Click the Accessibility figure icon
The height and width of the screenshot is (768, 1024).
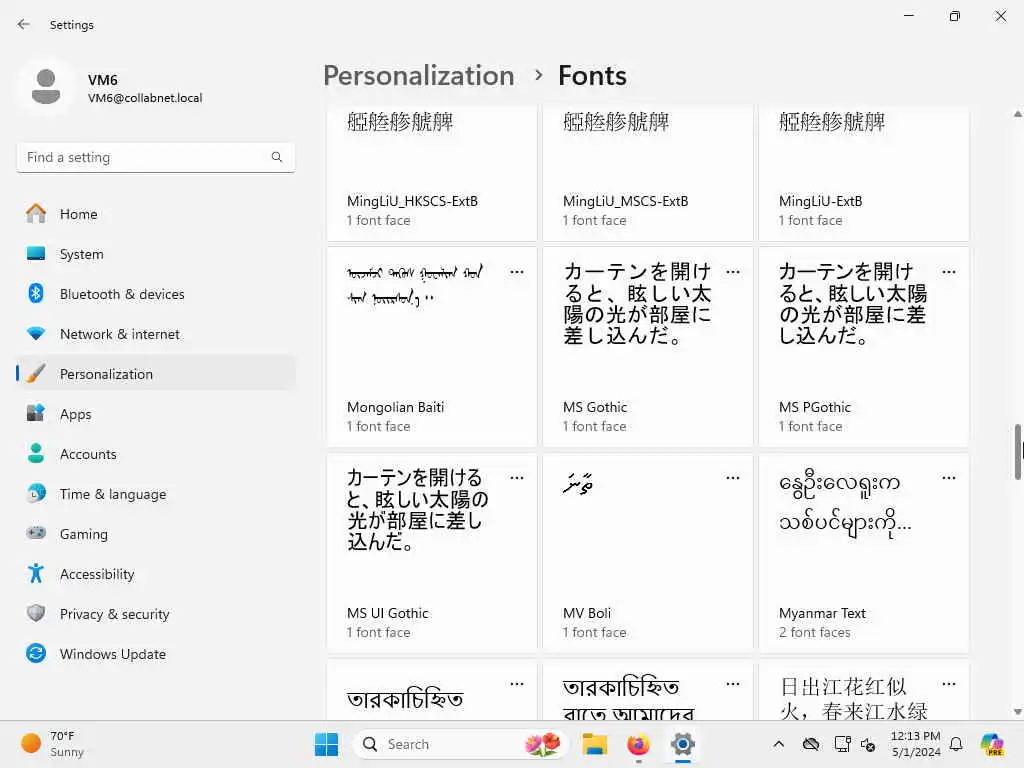(36, 573)
